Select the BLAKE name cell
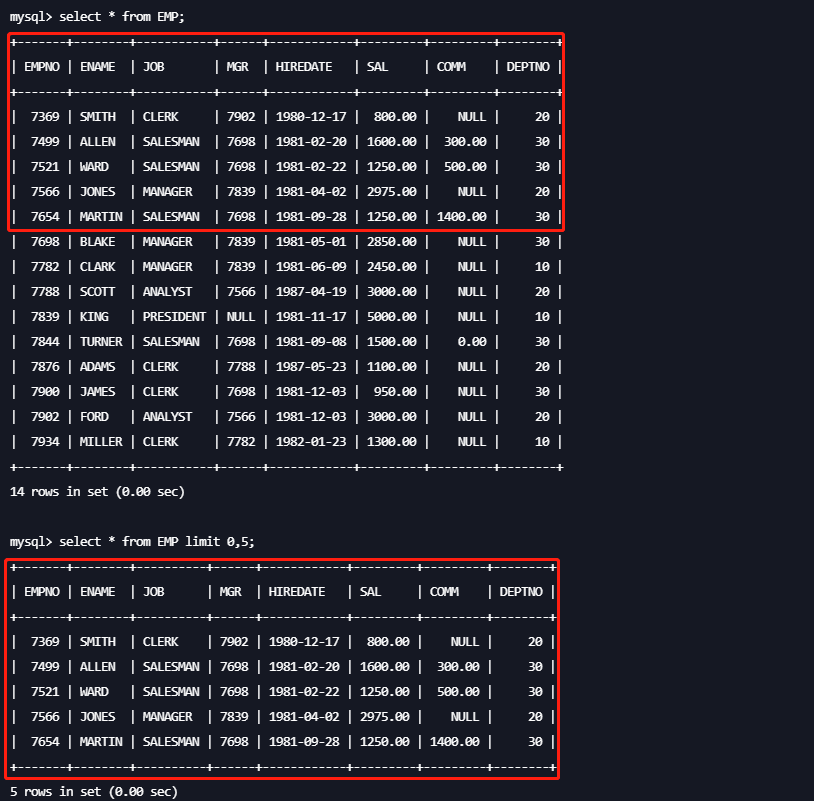Image resolution: width=814 pixels, height=801 pixels. tap(98, 242)
